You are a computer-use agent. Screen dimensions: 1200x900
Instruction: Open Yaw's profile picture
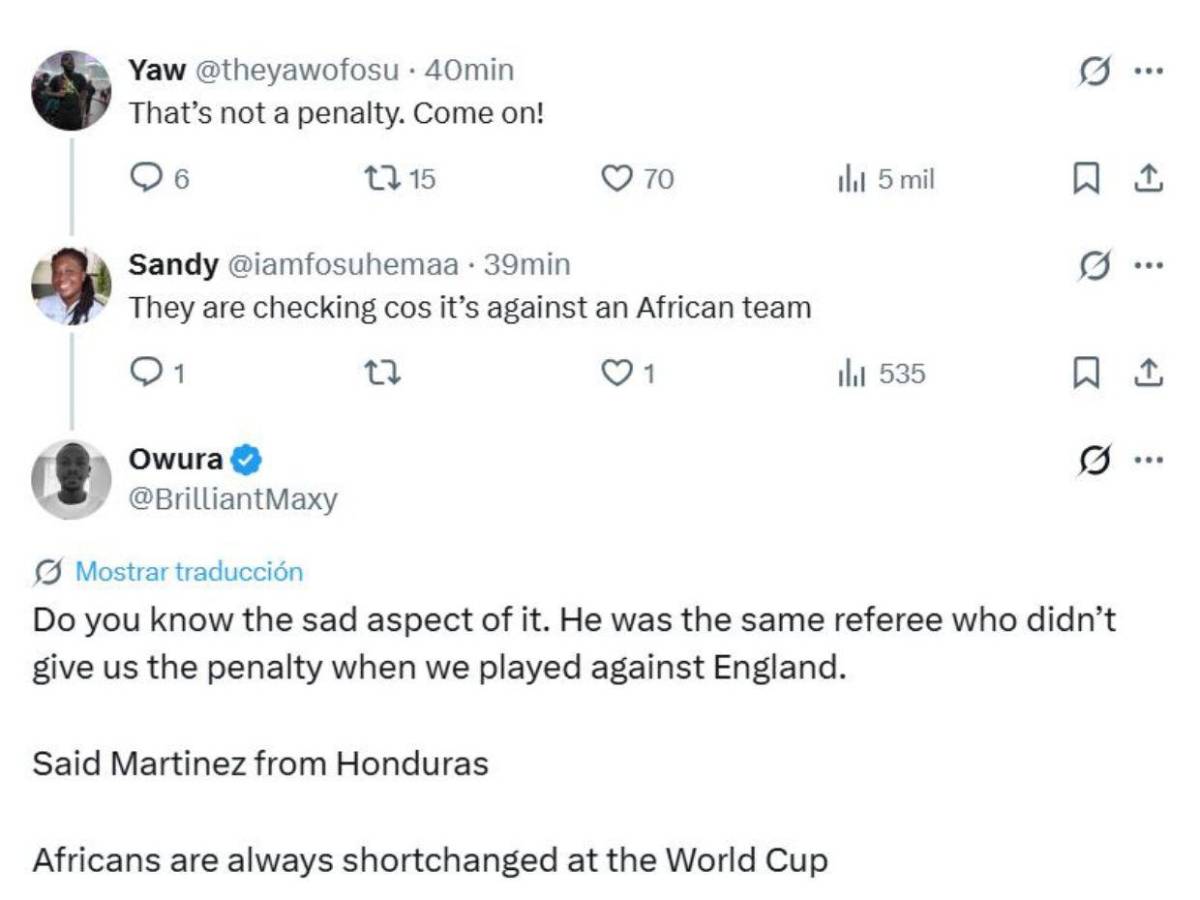coord(71,91)
